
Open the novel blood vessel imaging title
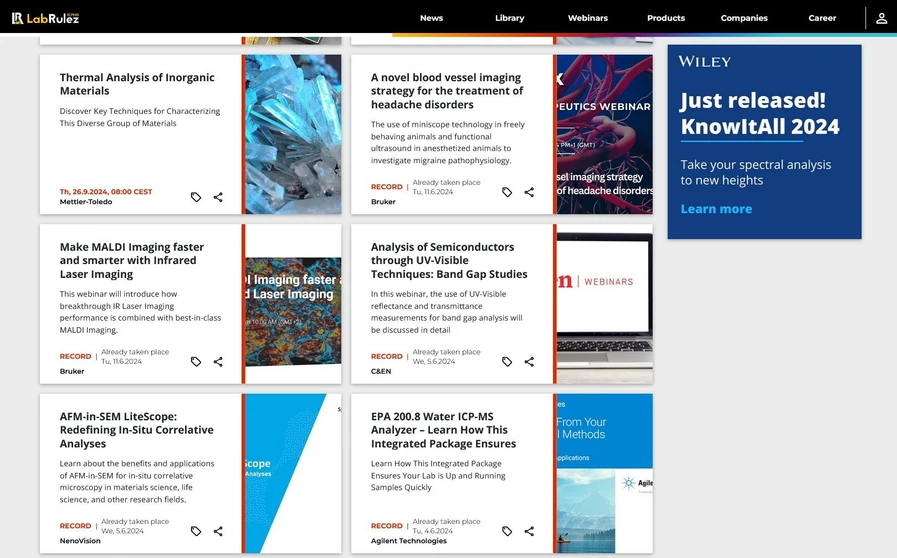pyautogui.click(x=447, y=91)
